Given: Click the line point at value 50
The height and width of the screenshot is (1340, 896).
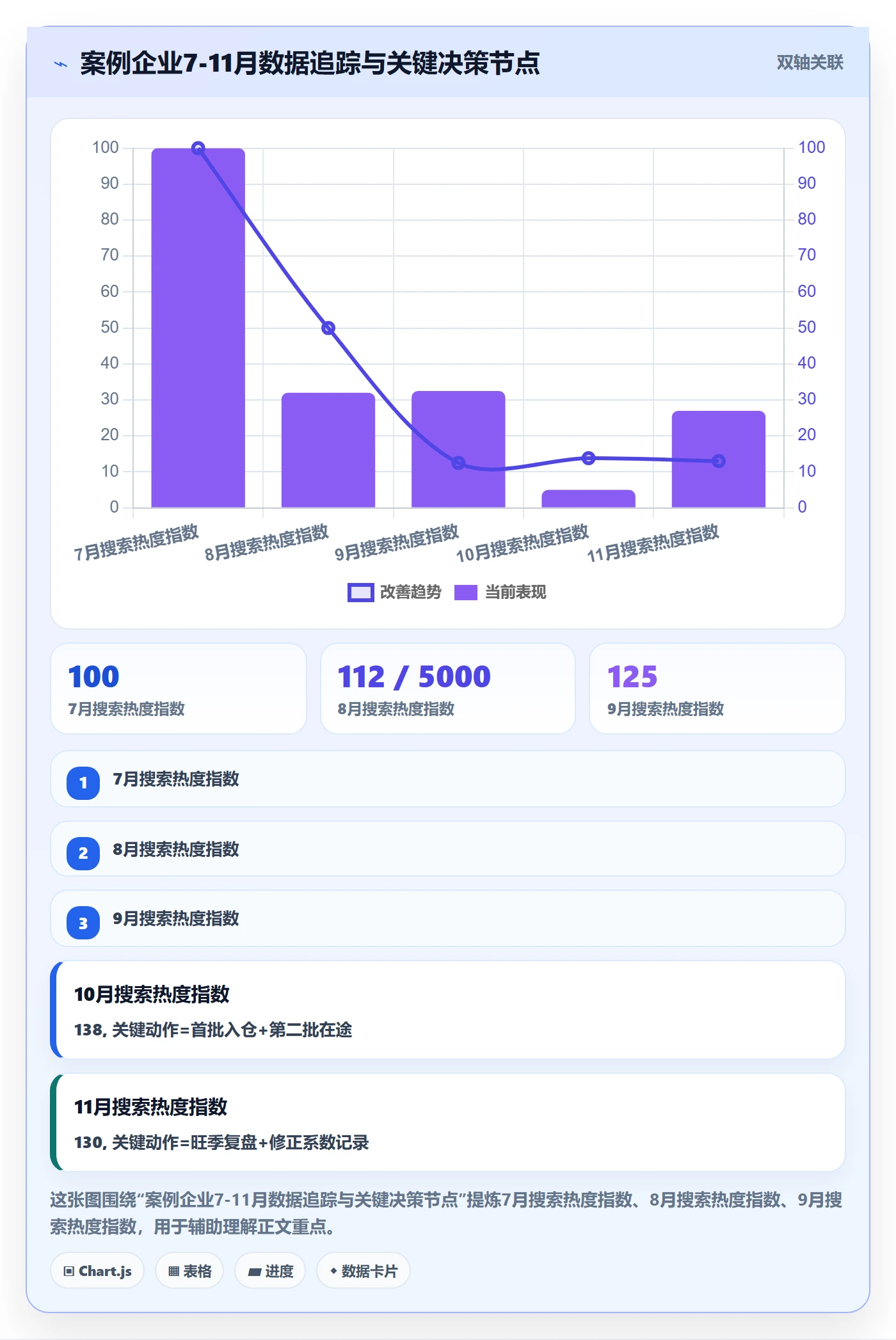Looking at the screenshot, I should (x=328, y=328).
